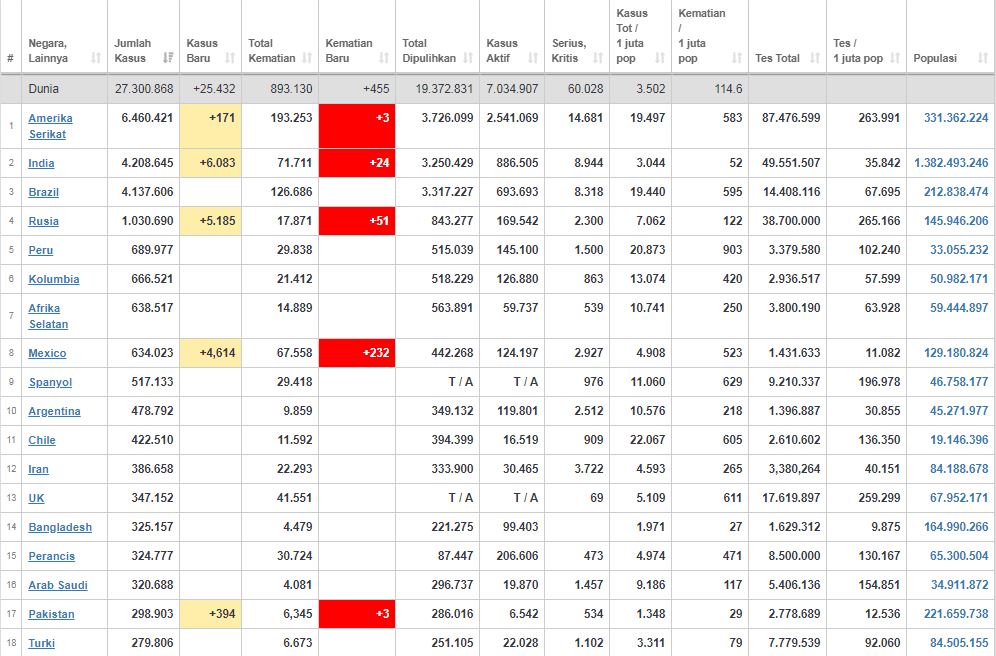
Task: Select Brazil total cases 4.137.606
Action: point(147,192)
